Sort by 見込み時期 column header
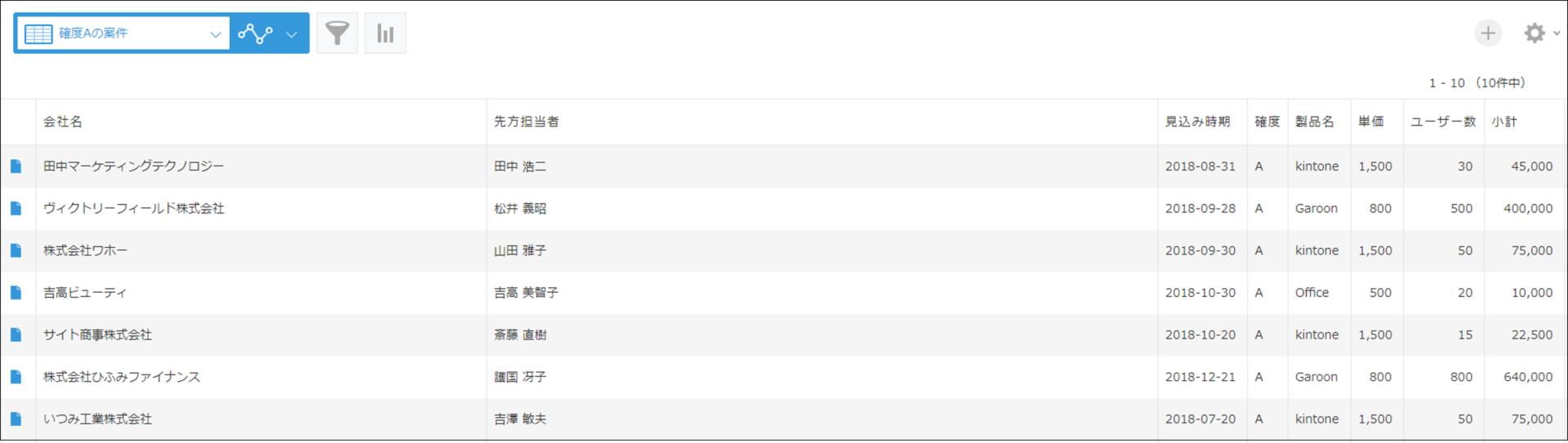This screenshot has width=1568, height=443. pos(1197,122)
